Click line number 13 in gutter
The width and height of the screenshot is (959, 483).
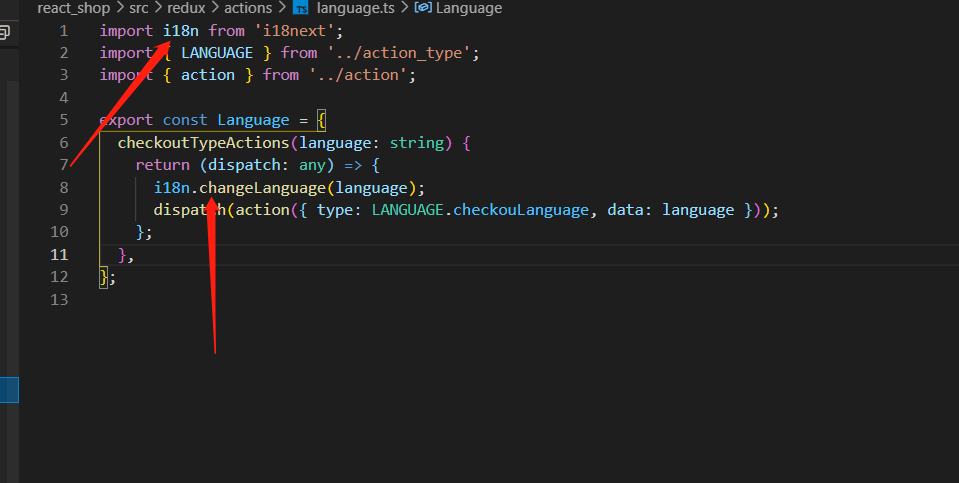(x=59, y=299)
